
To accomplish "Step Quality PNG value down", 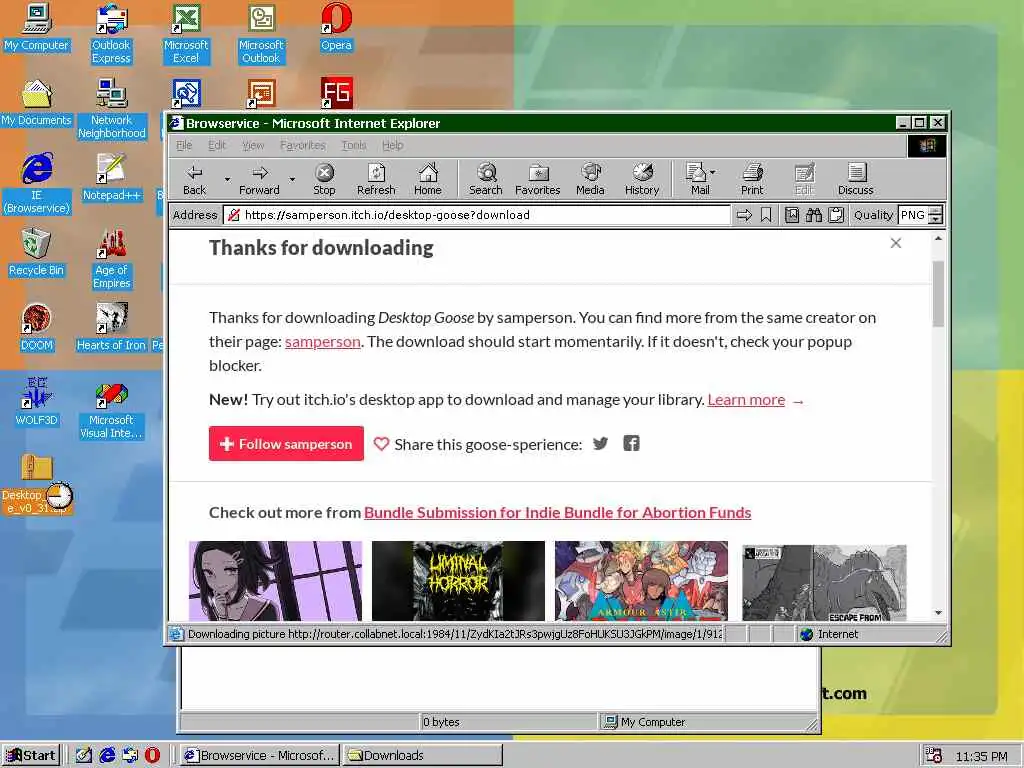I will click(x=935, y=219).
